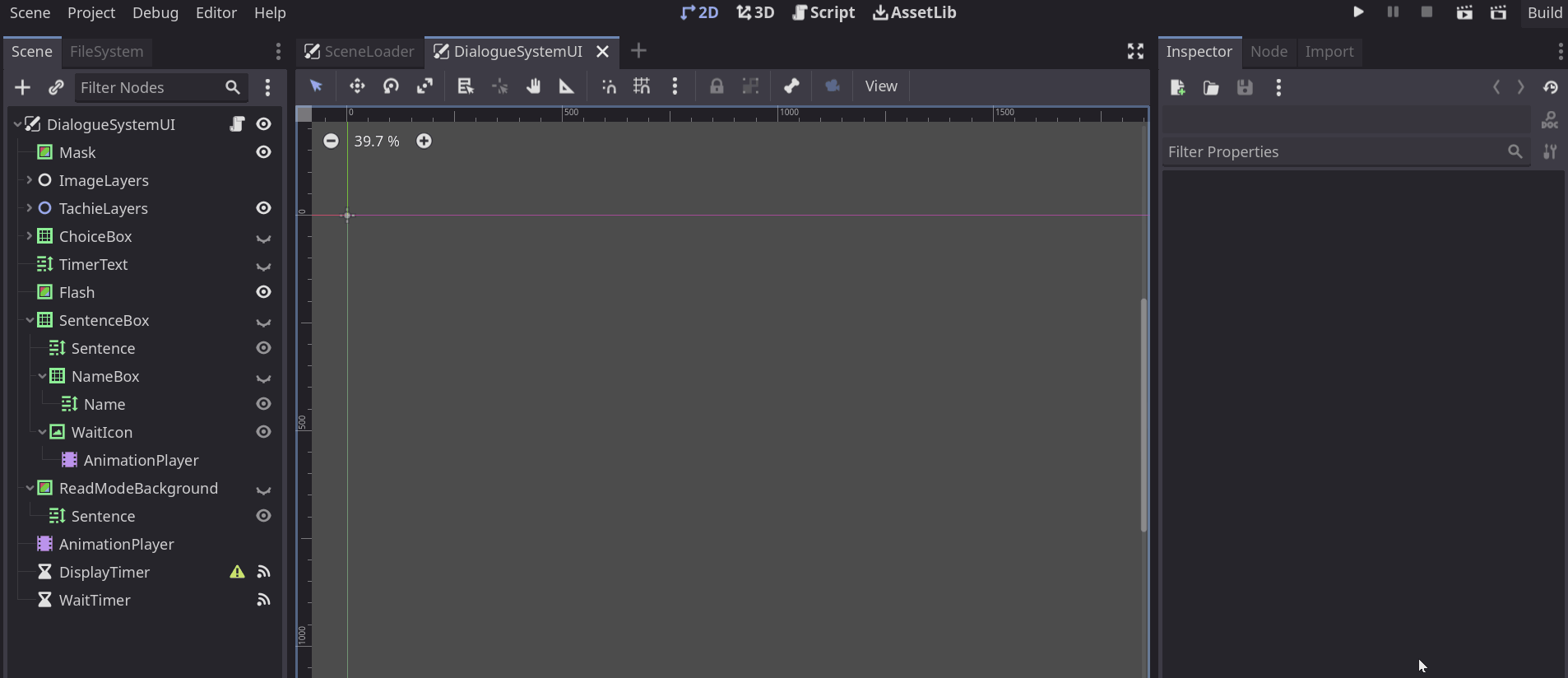The width and height of the screenshot is (1568, 678).
Task: Focus the Filter Properties search field
Action: tap(1346, 152)
